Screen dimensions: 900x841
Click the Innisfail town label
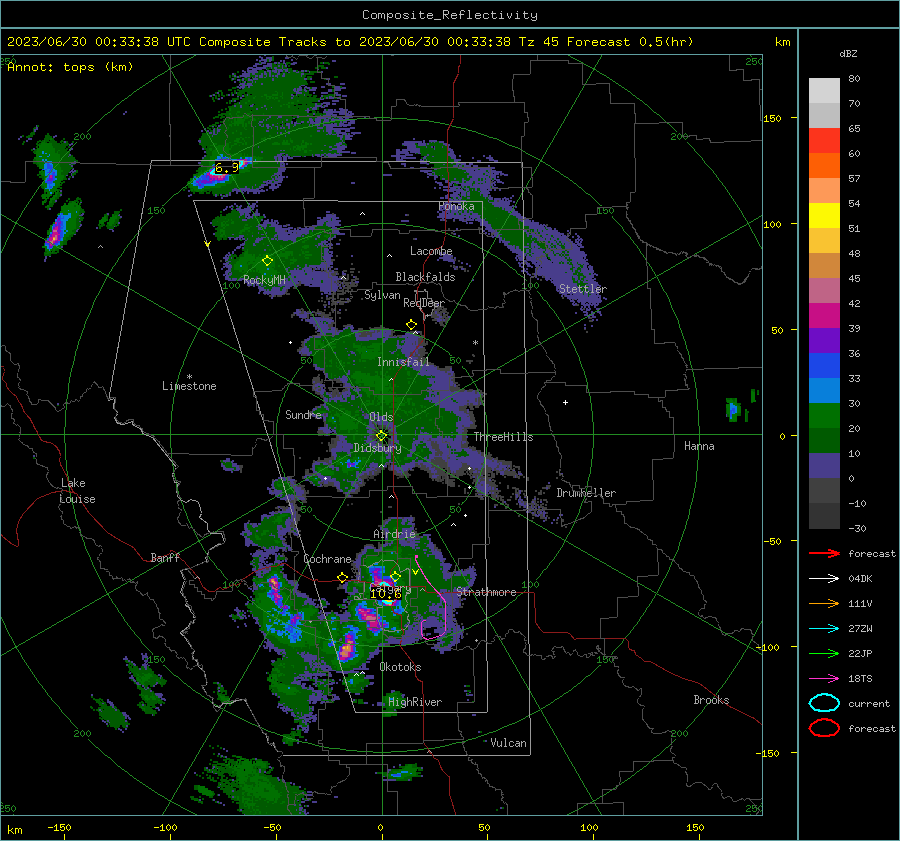click(x=403, y=362)
